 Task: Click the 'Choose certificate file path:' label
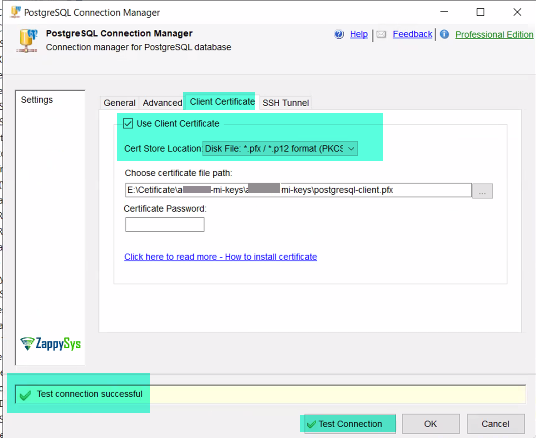click(178, 173)
